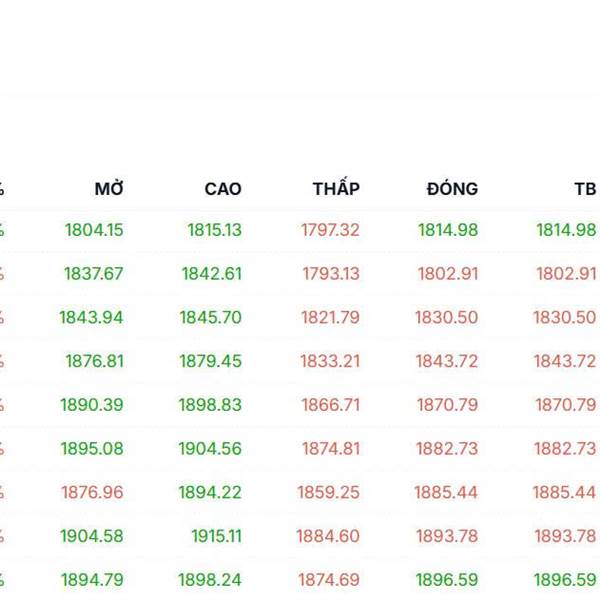Click the low value 1859.25
The image size is (600, 600).
328,492
